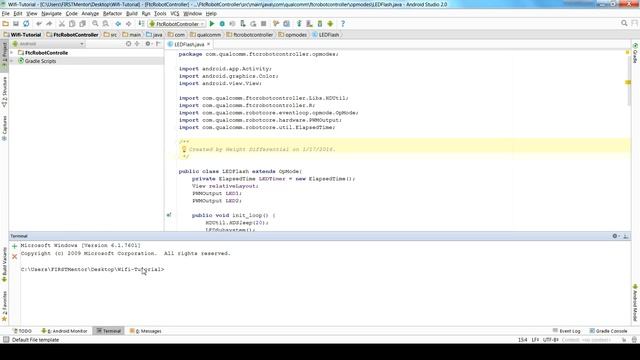Click the Find magnifier icon
Screen dimensions: 640x360
(95, 24)
